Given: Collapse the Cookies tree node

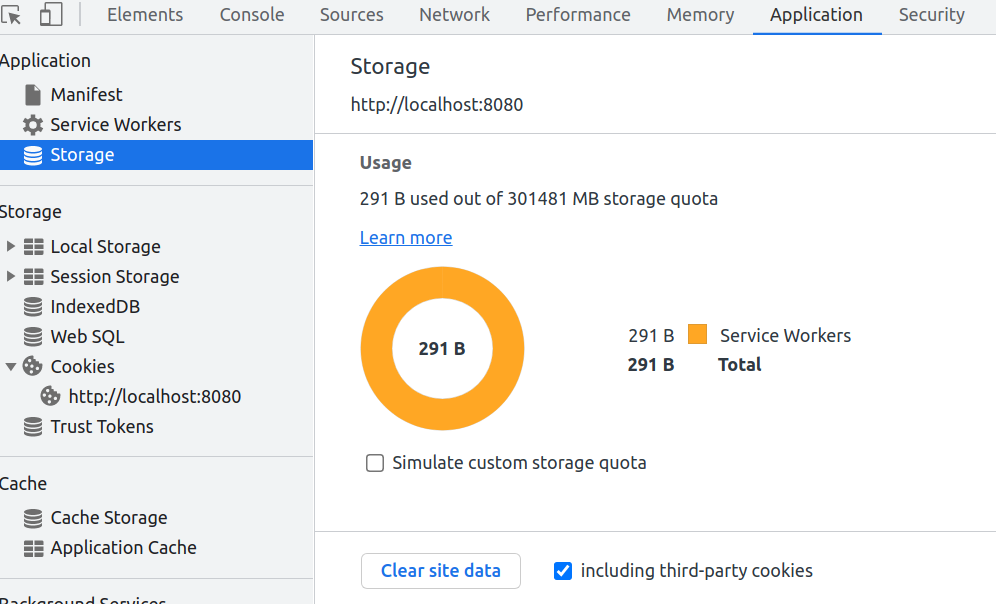Looking at the screenshot, I should point(11,367).
